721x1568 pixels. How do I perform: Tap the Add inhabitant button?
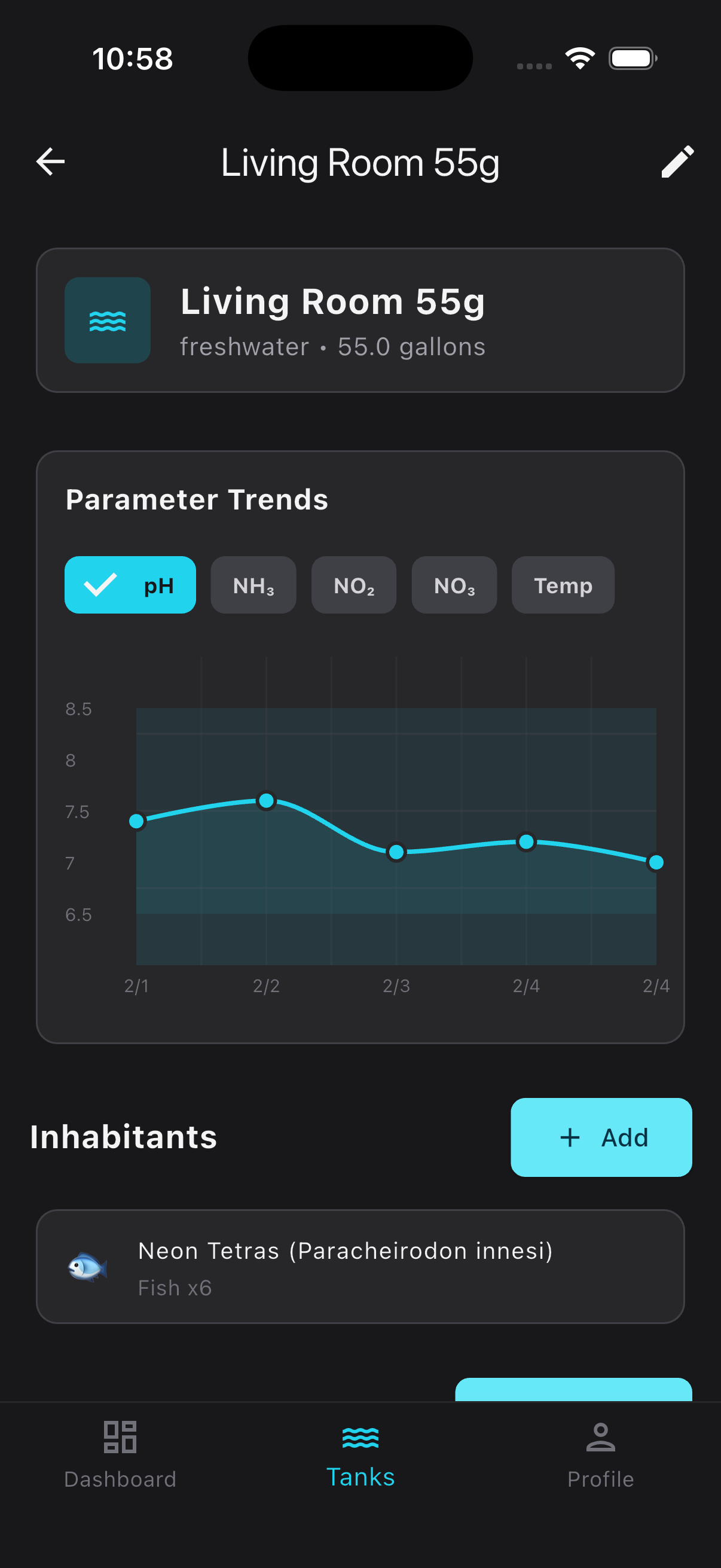coord(601,1137)
